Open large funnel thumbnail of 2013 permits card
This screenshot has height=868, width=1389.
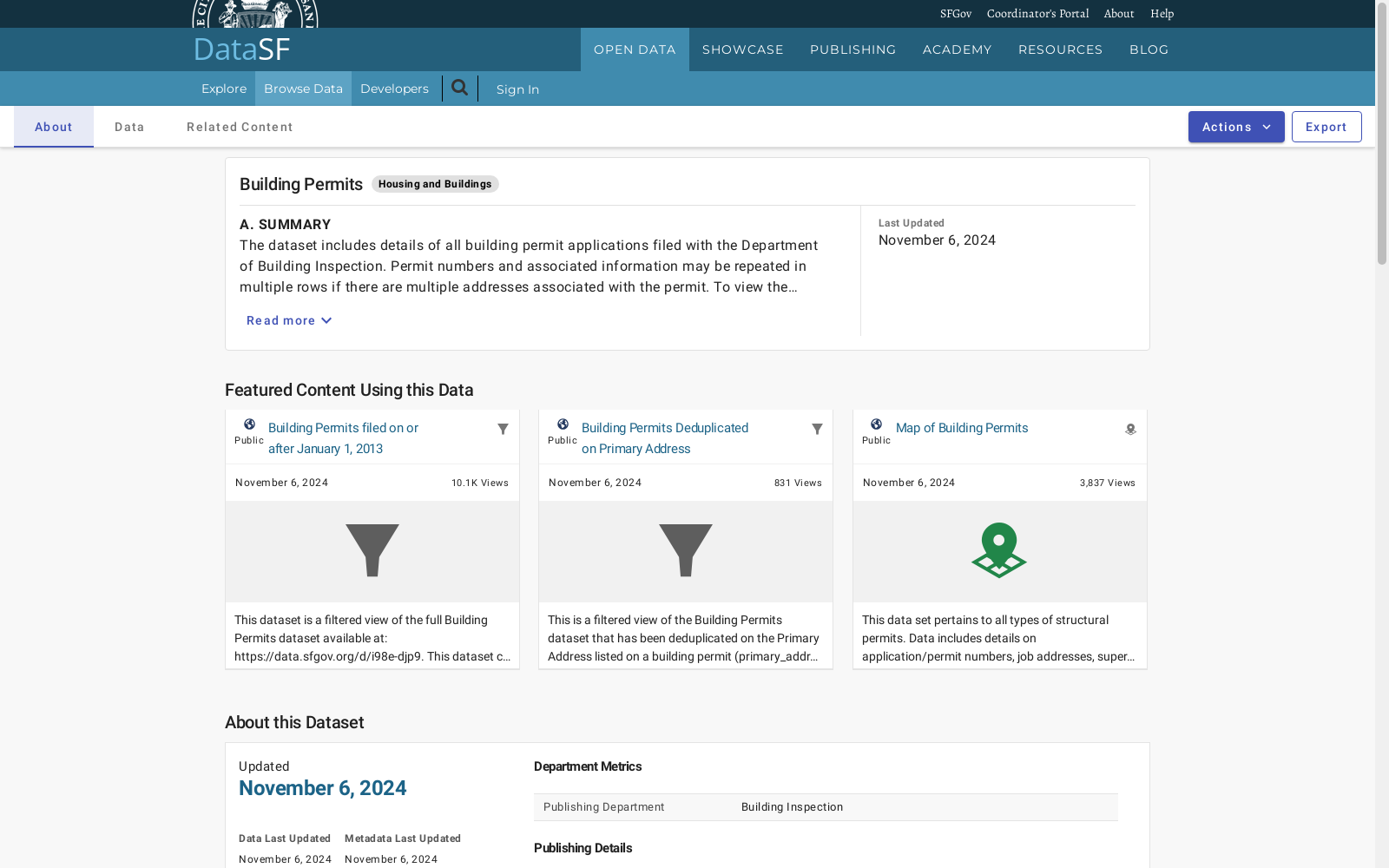click(372, 551)
